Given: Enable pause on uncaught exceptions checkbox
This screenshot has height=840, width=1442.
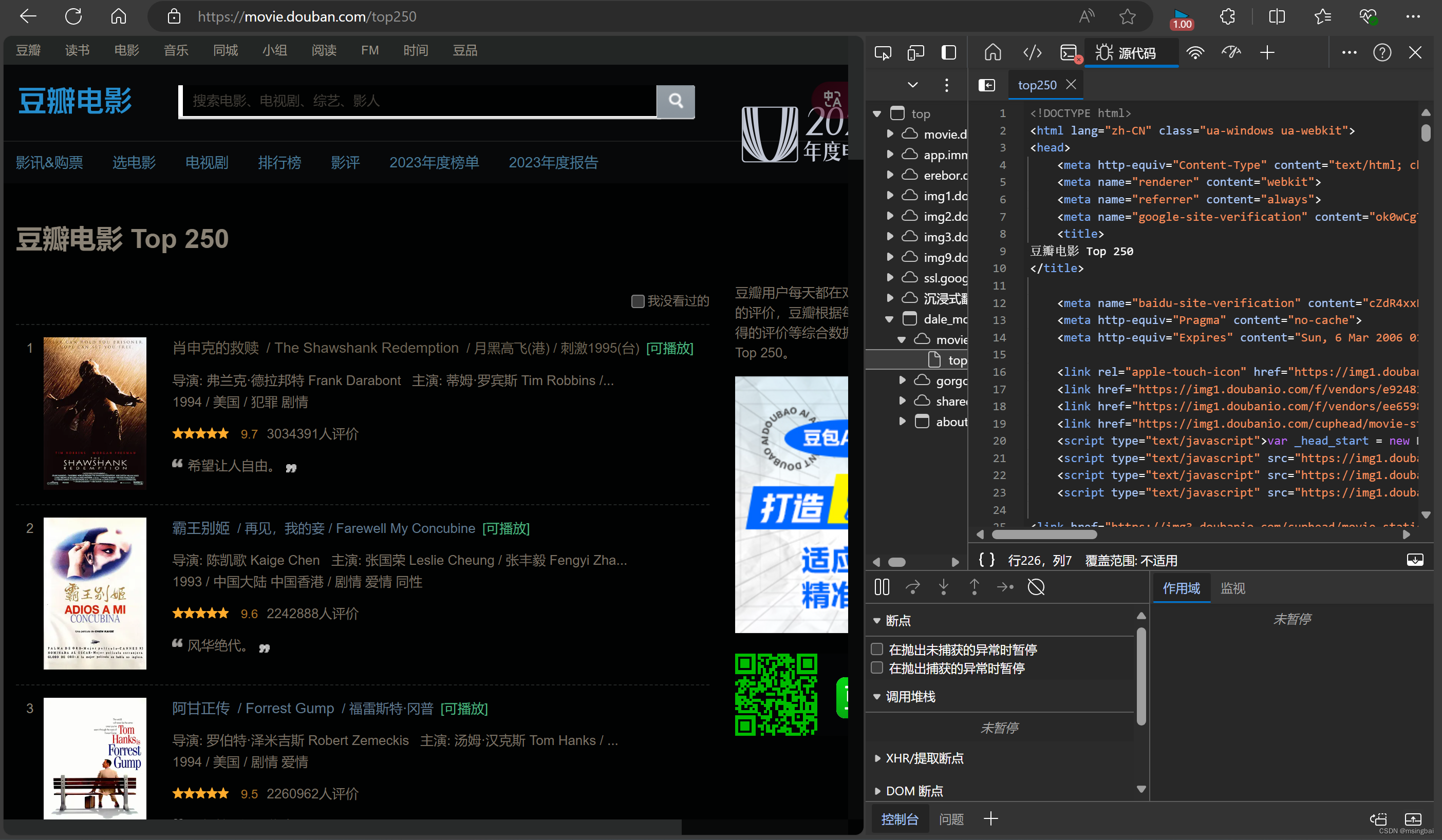Looking at the screenshot, I should 876,649.
